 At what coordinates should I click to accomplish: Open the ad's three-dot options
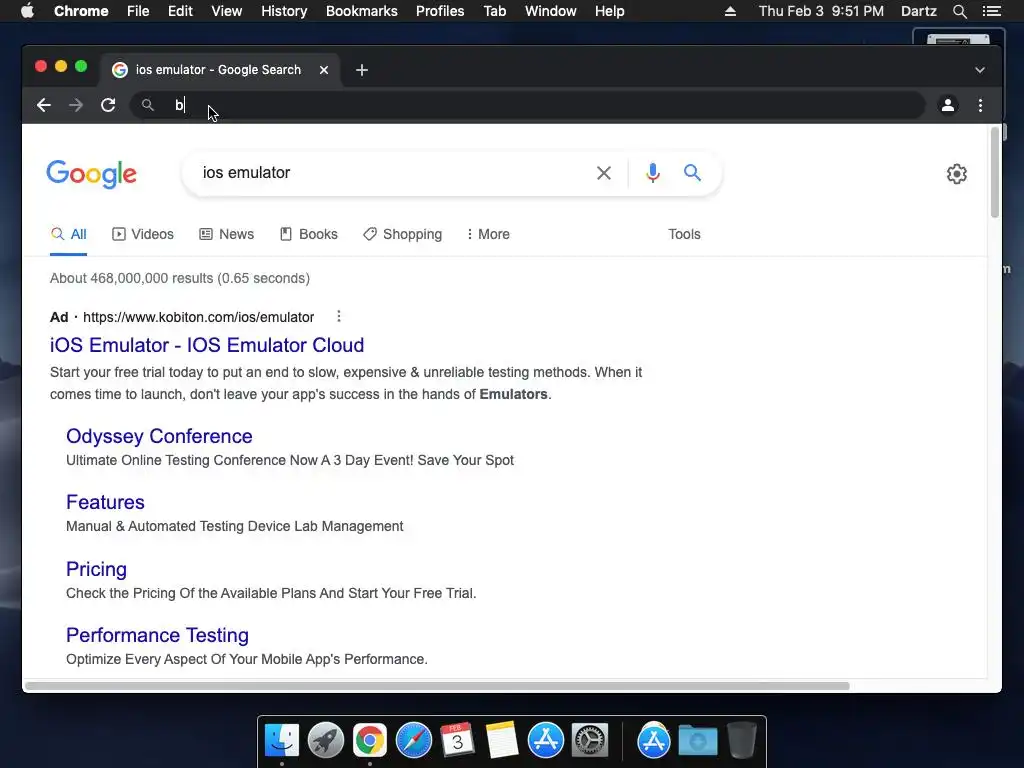[338, 317]
